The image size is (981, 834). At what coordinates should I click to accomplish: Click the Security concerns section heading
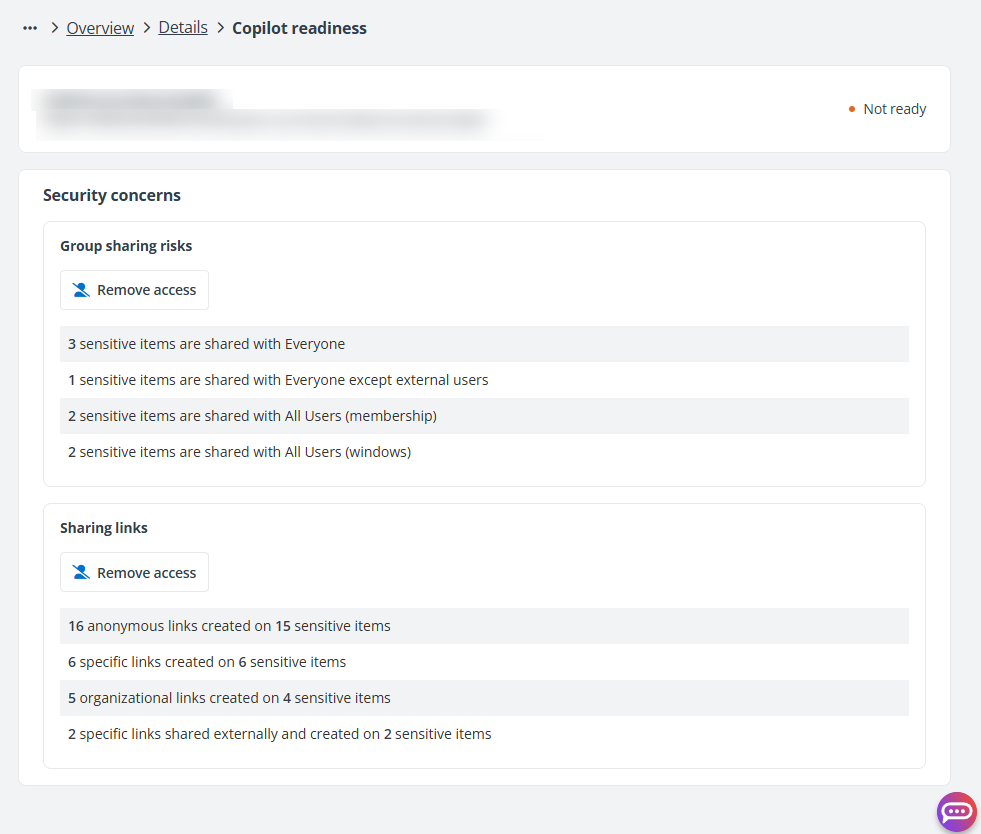coord(112,195)
